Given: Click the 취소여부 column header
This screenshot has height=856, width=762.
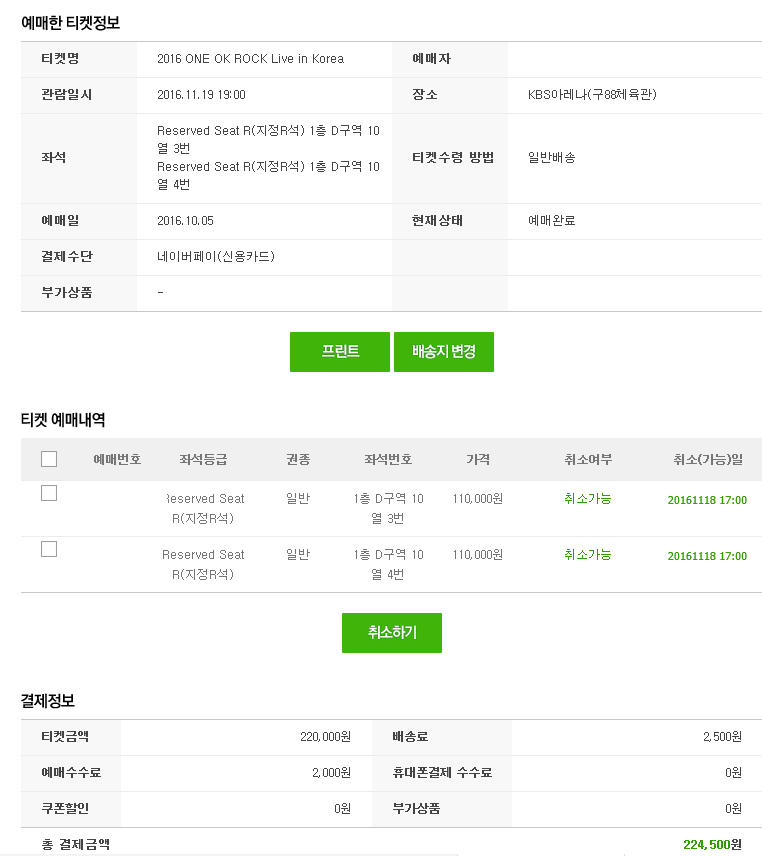Looking at the screenshot, I should pyautogui.click(x=588, y=459).
